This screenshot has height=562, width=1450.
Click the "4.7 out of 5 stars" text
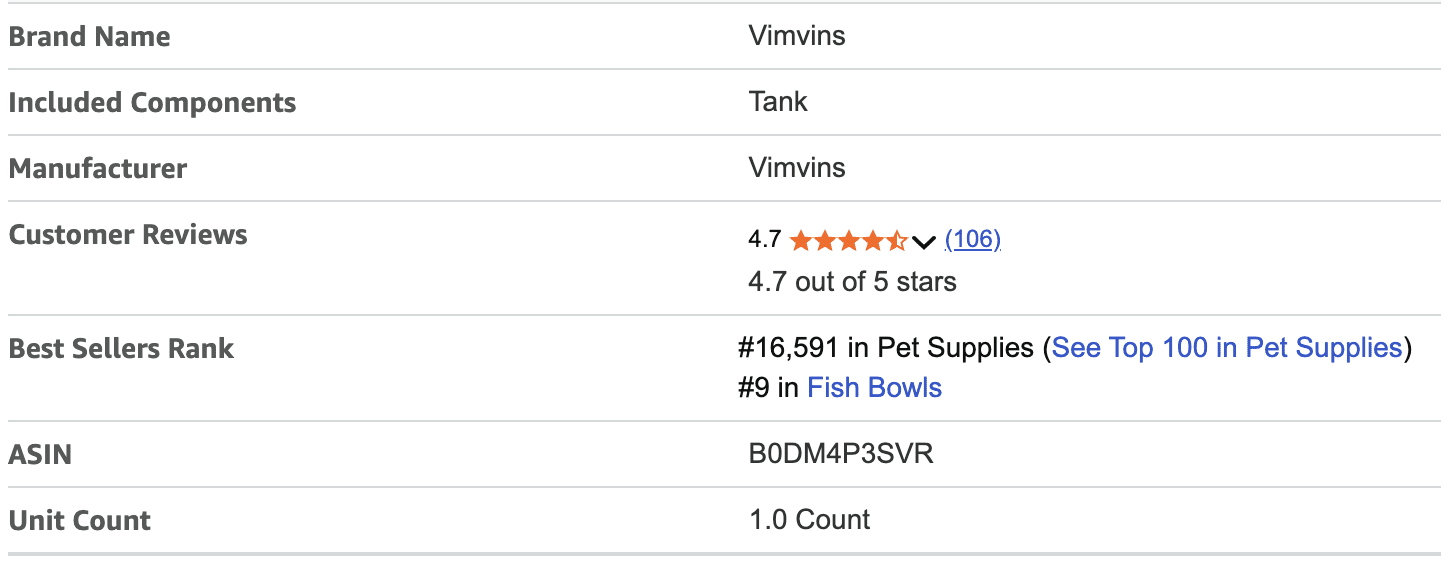coord(852,282)
